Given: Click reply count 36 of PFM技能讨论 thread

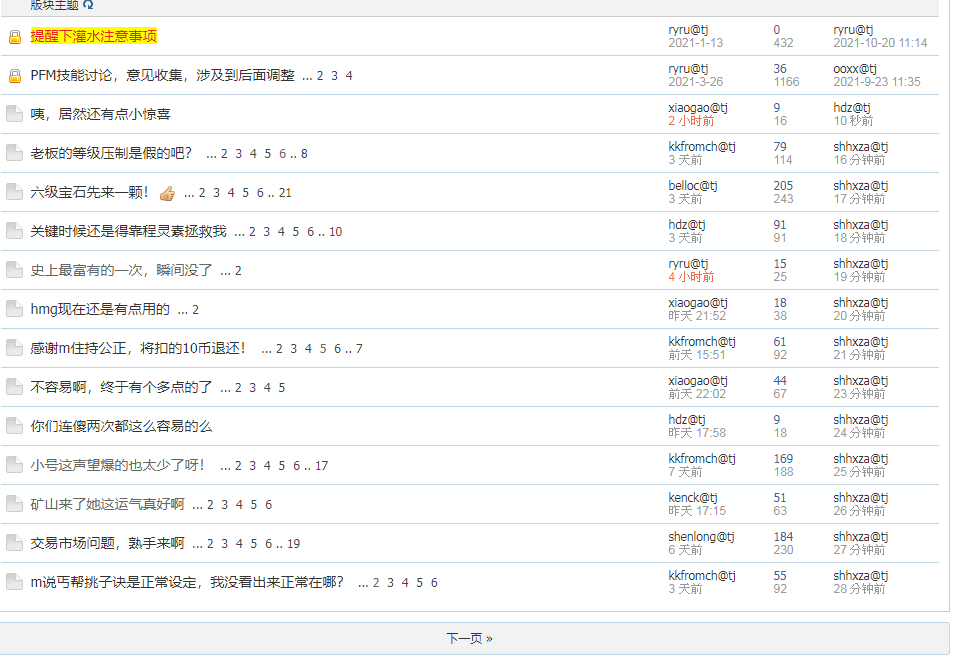Looking at the screenshot, I should (x=780, y=68).
